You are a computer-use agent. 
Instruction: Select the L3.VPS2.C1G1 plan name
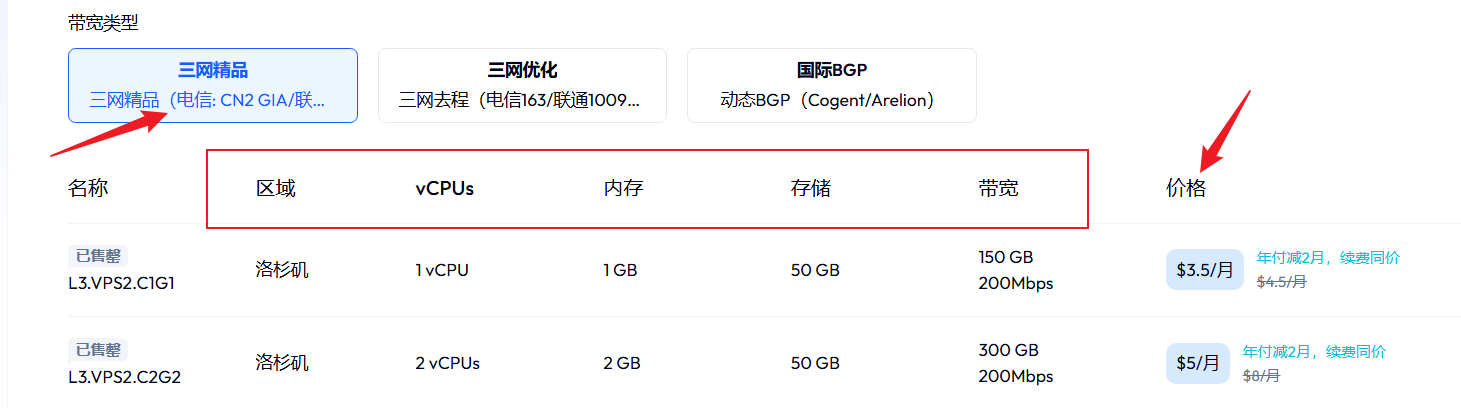[121, 283]
